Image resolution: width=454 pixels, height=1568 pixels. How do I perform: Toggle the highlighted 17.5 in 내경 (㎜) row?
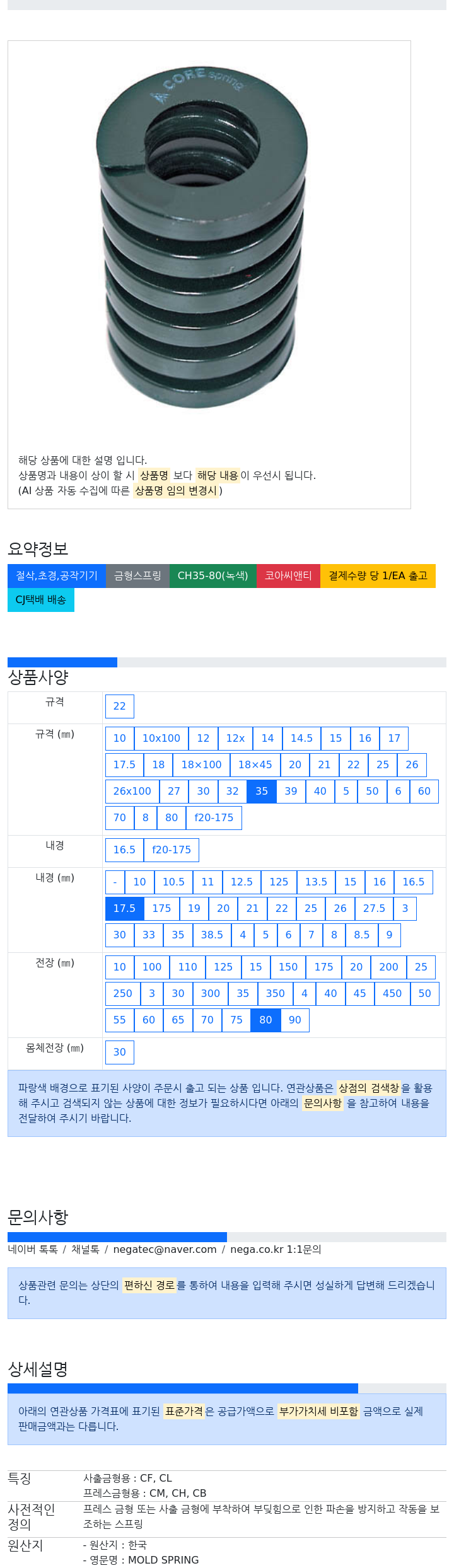[124, 908]
